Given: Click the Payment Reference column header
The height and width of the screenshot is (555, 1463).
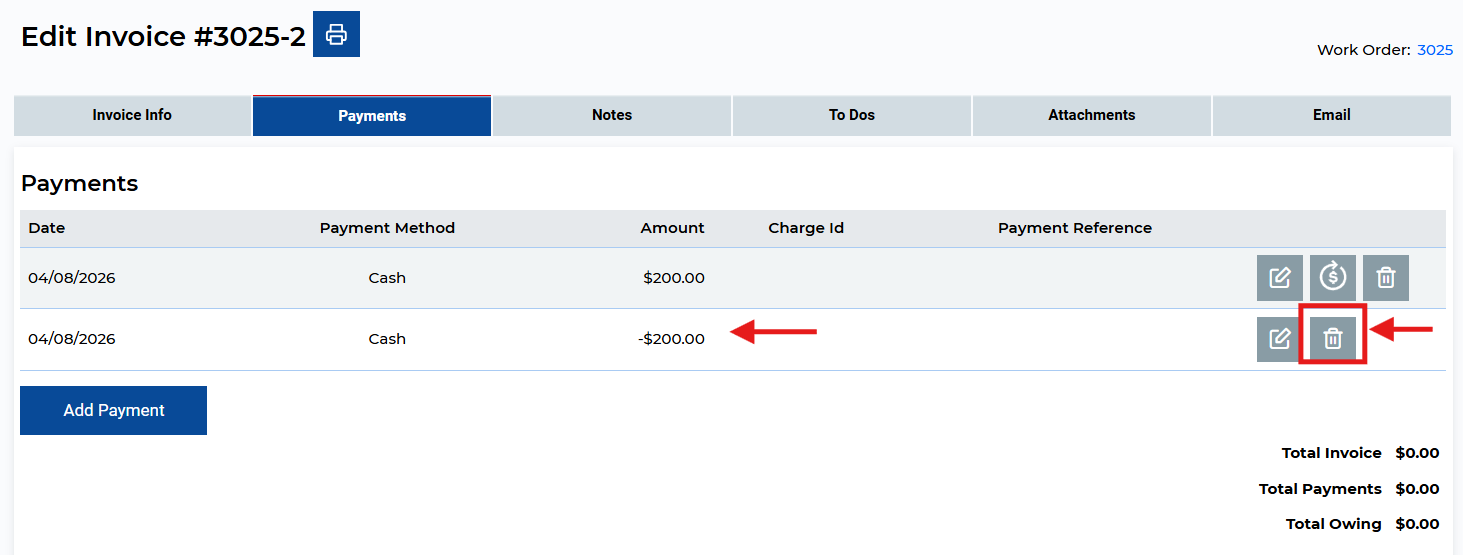Looking at the screenshot, I should point(1075,228).
